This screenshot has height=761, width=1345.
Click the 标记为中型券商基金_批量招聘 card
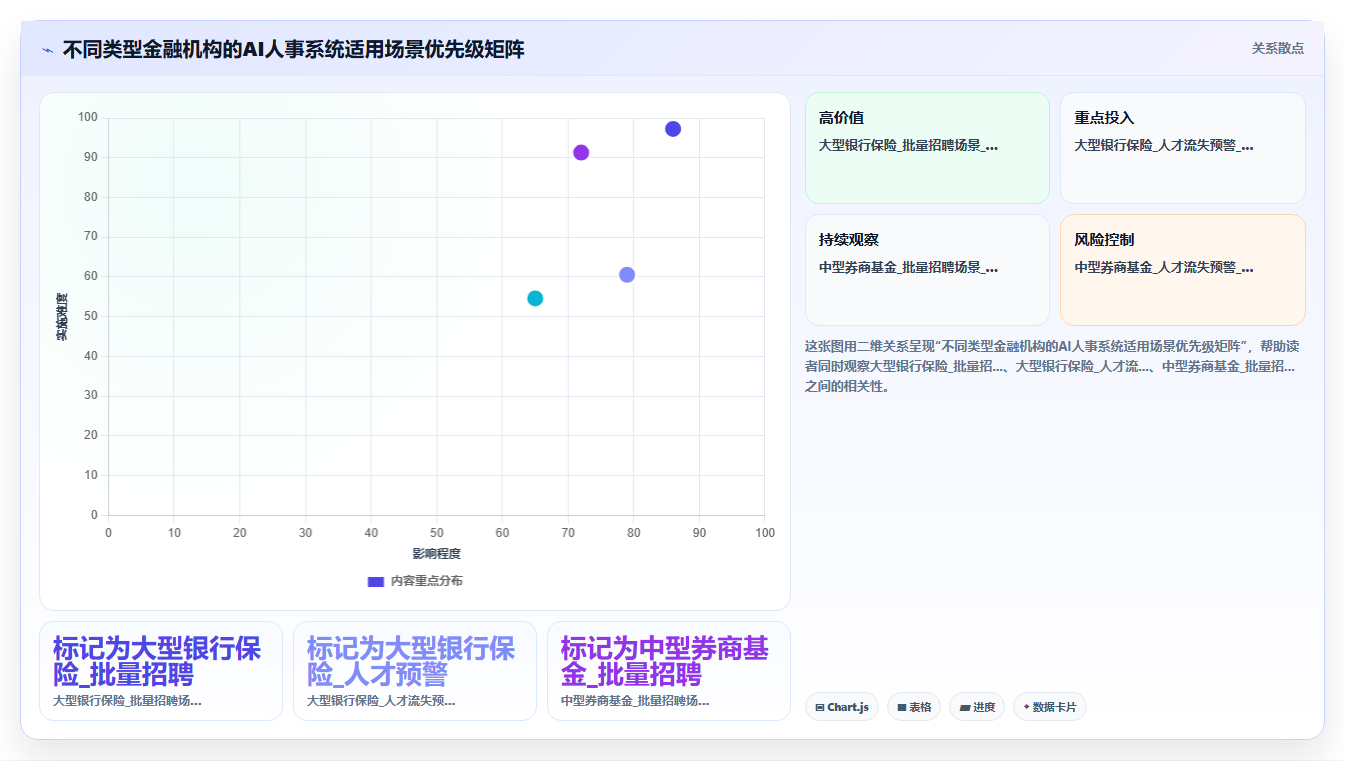click(x=669, y=671)
